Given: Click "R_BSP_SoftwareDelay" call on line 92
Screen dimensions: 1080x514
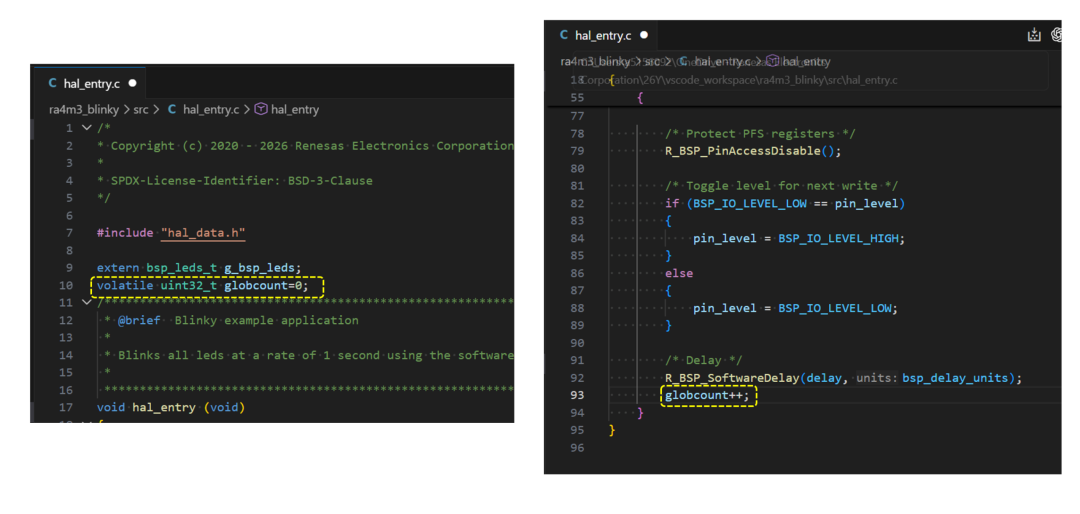Looking at the screenshot, I should pyautogui.click(x=732, y=378).
